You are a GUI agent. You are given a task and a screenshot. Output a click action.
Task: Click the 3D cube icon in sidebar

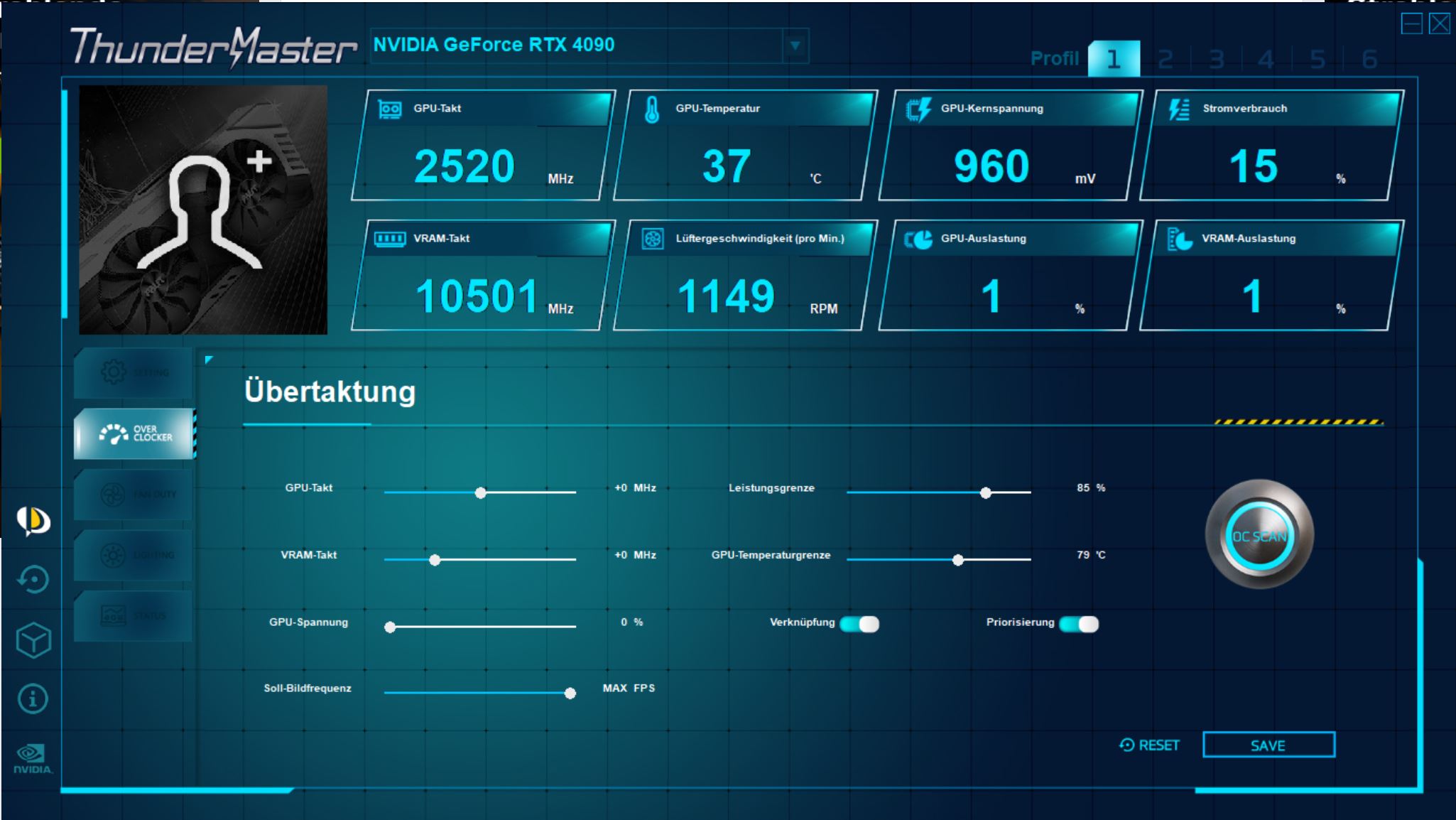click(33, 640)
